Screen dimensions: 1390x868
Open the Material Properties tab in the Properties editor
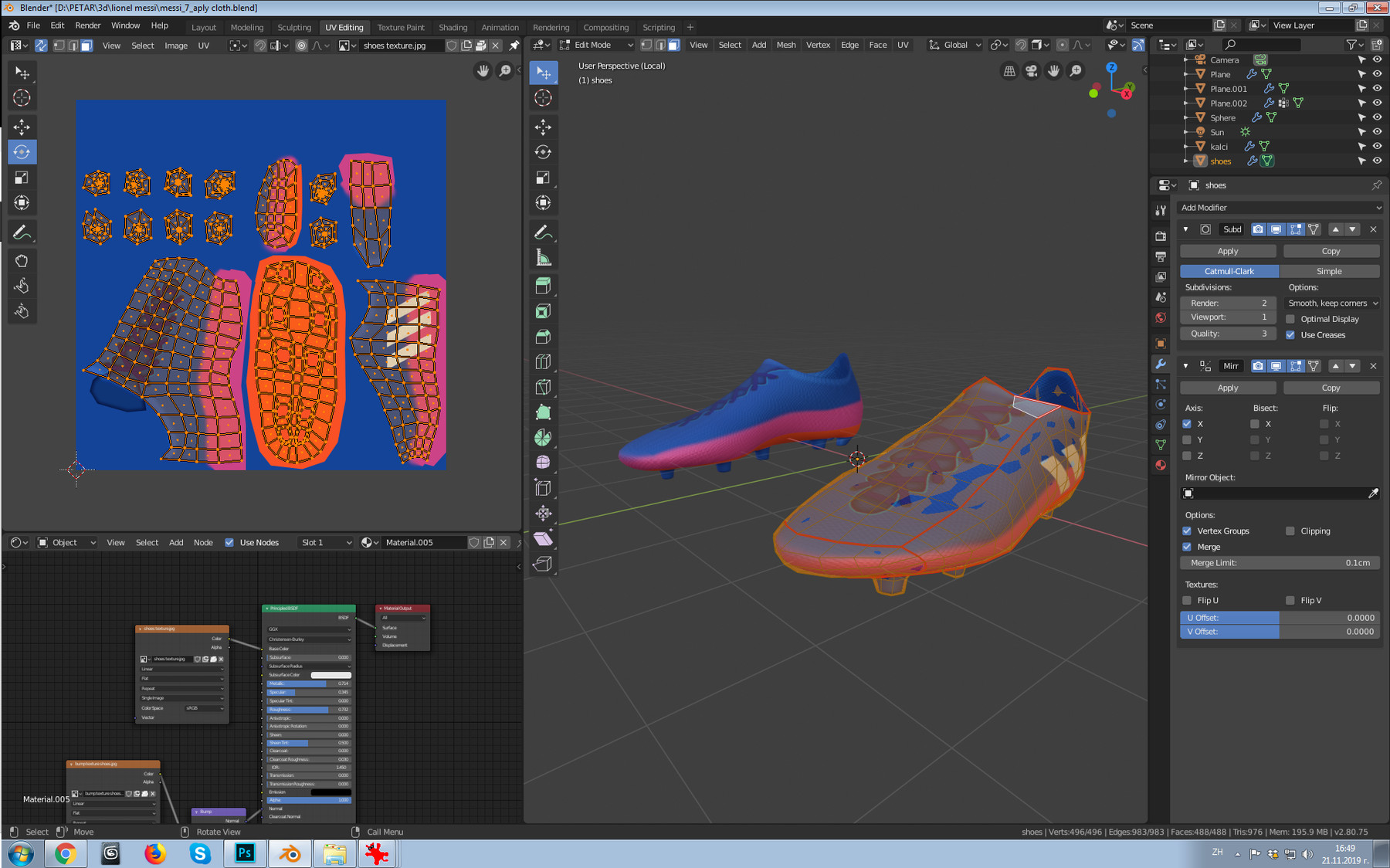(x=1160, y=465)
